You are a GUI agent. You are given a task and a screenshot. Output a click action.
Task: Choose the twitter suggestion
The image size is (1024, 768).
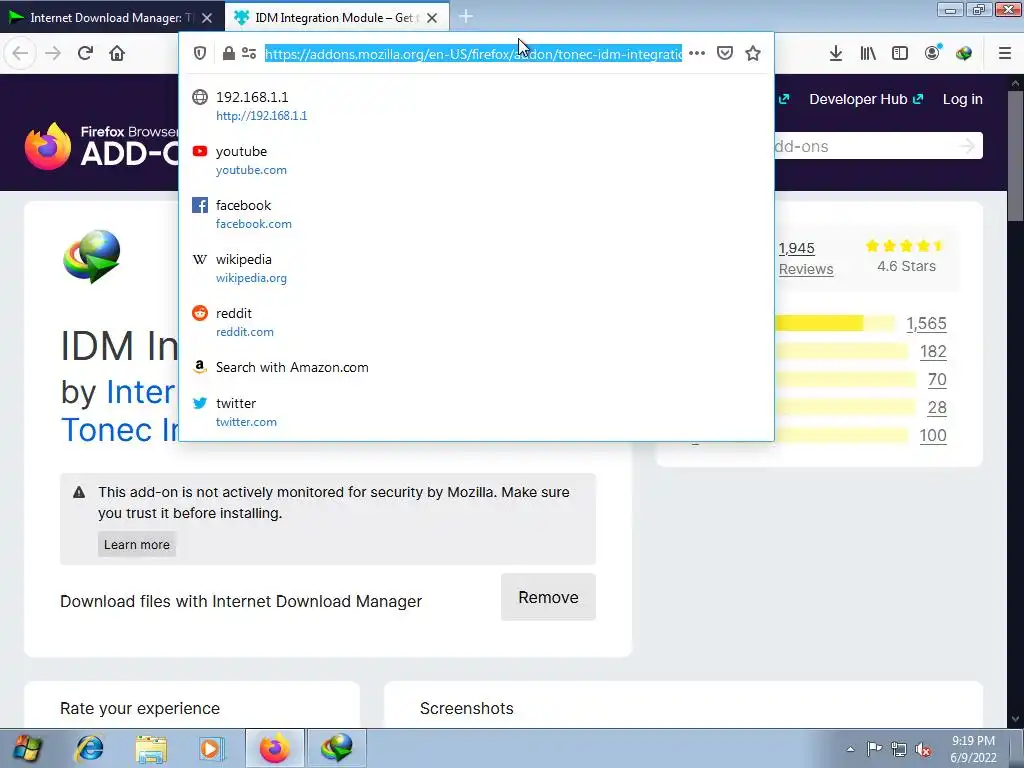(x=476, y=412)
